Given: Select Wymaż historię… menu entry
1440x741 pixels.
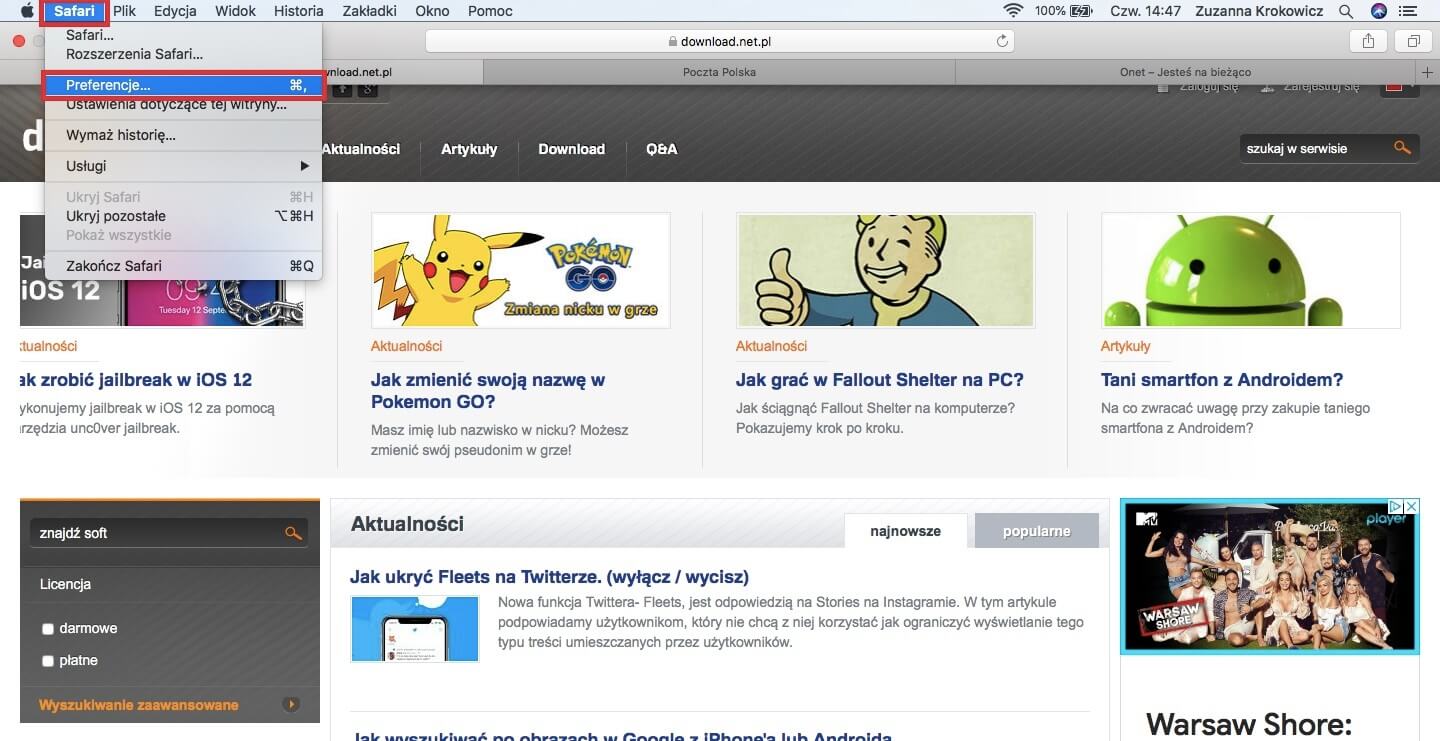Looking at the screenshot, I should point(184,135).
